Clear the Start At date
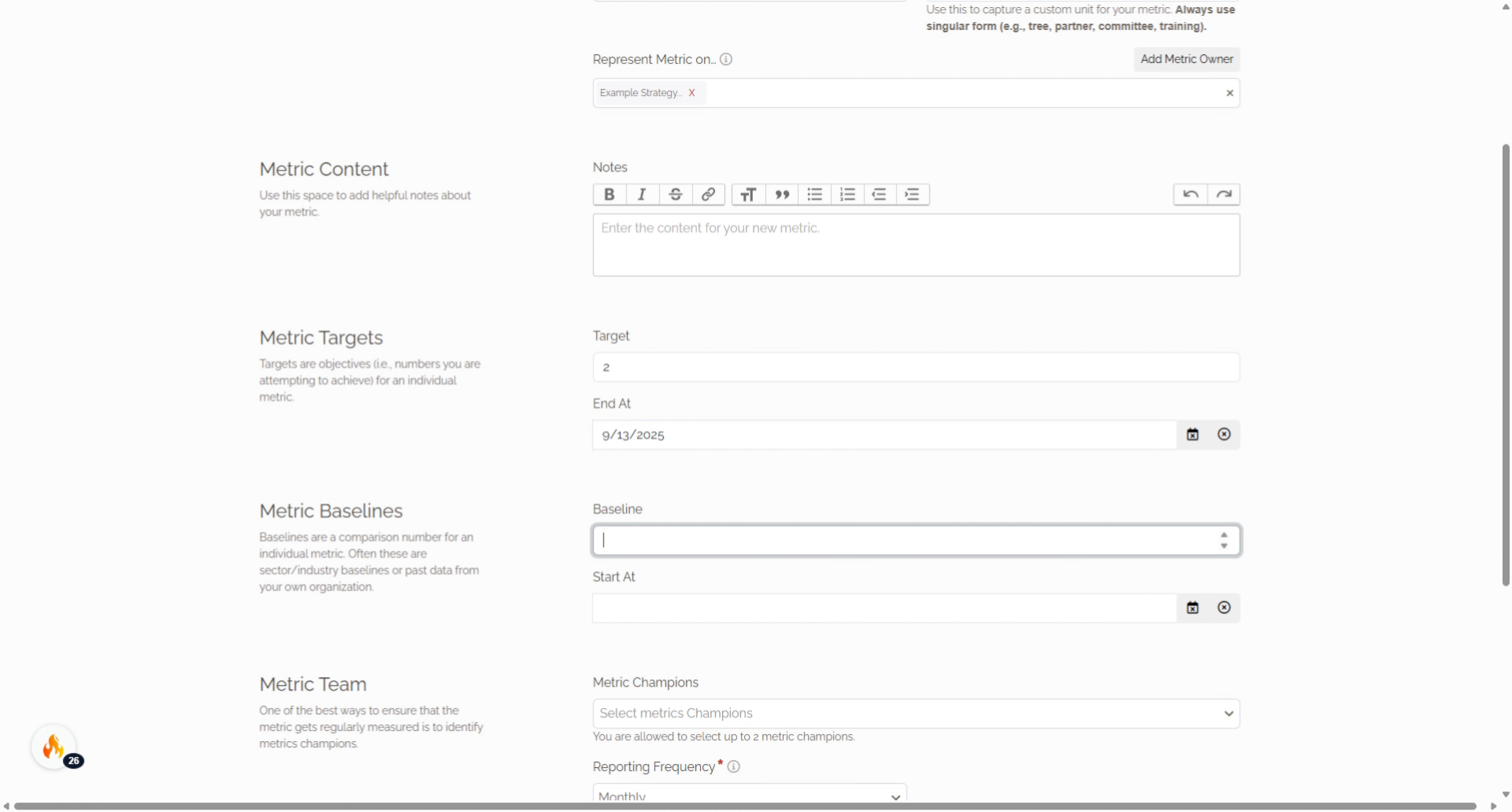The width and height of the screenshot is (1512, 812). pyautogui.click(x=1224, y=608)
